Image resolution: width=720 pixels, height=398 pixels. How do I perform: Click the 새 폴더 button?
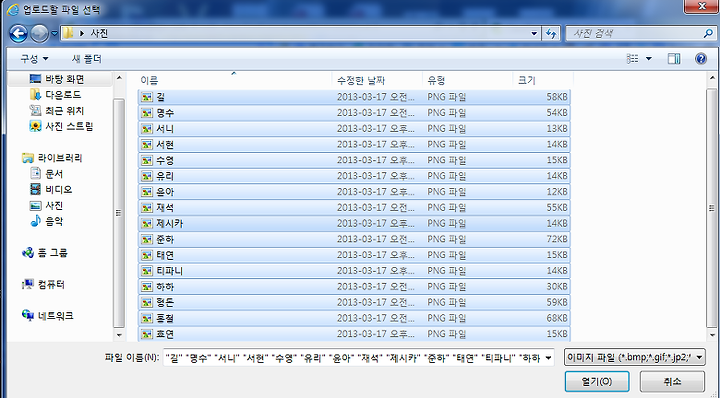click(86, 59)
